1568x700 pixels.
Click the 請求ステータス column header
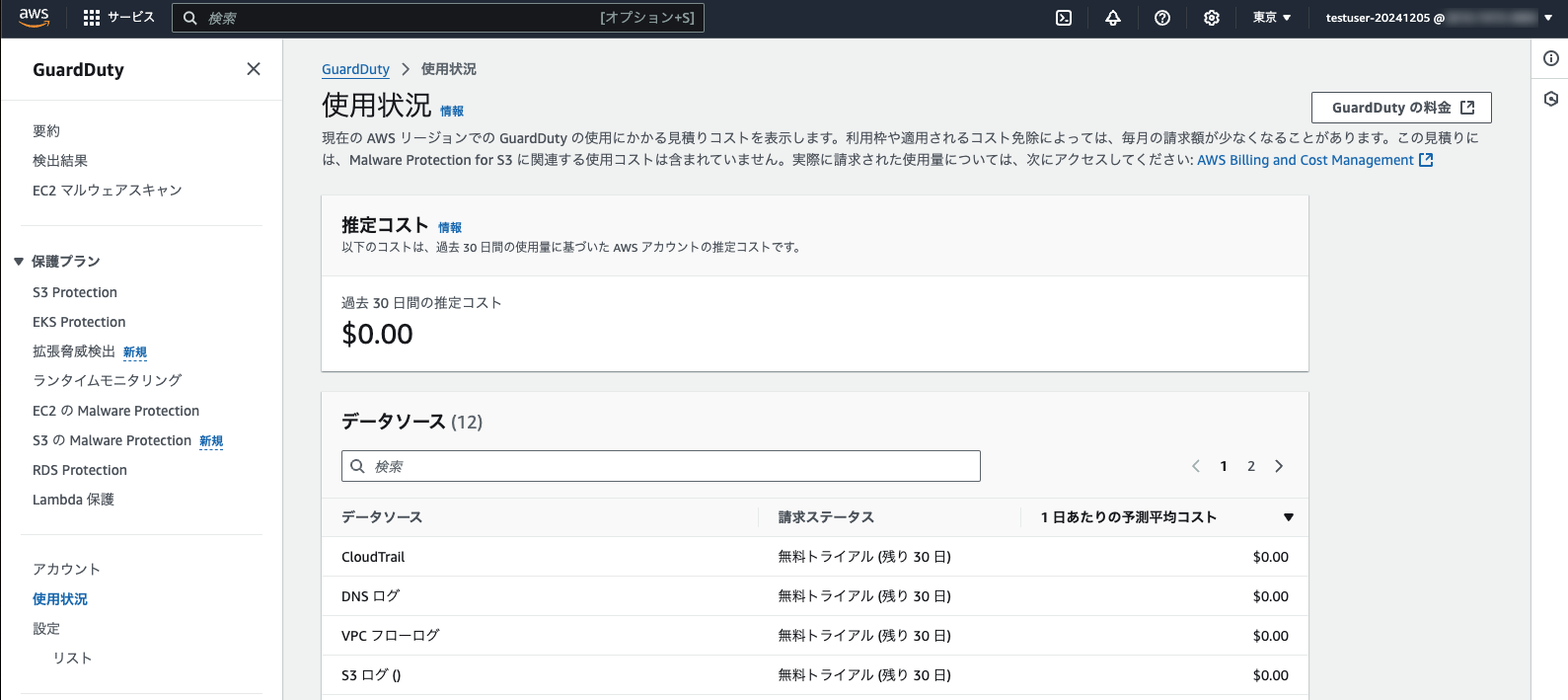point(826,517)
